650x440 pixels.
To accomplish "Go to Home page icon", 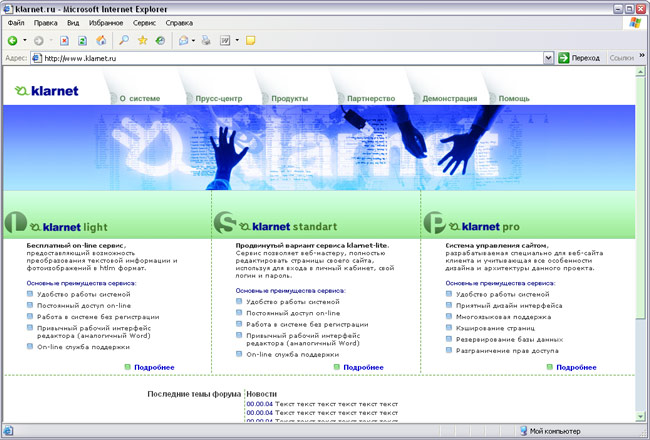I will 100,41.
